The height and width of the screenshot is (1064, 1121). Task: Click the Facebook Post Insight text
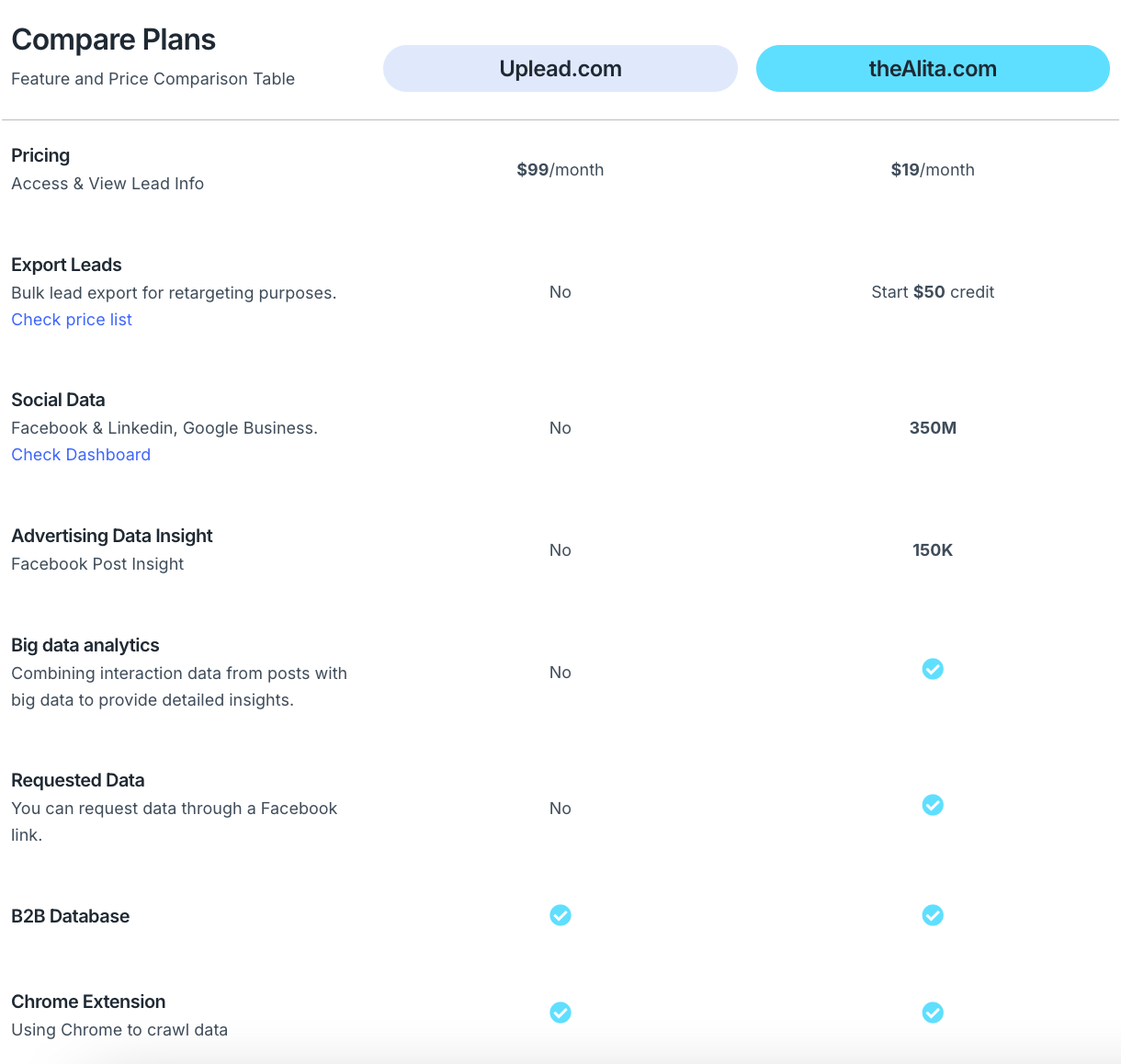point(97,564)
